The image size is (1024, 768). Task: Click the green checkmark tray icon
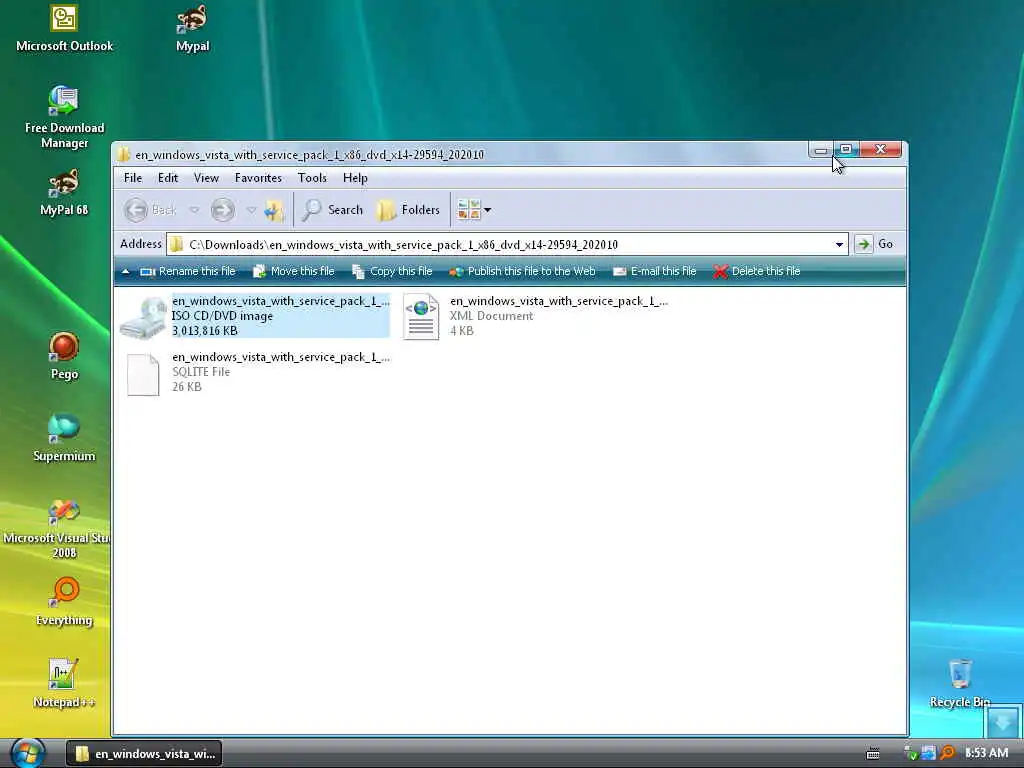911,754
